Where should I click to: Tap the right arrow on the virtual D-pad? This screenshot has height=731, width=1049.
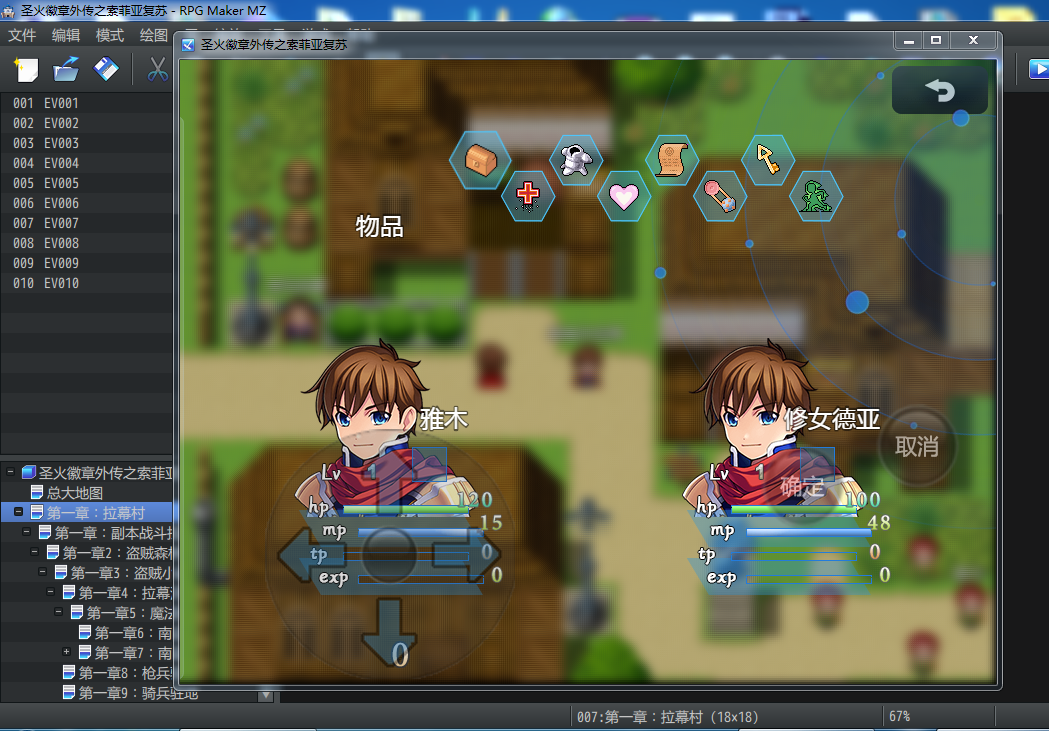(x=468, y=554)
